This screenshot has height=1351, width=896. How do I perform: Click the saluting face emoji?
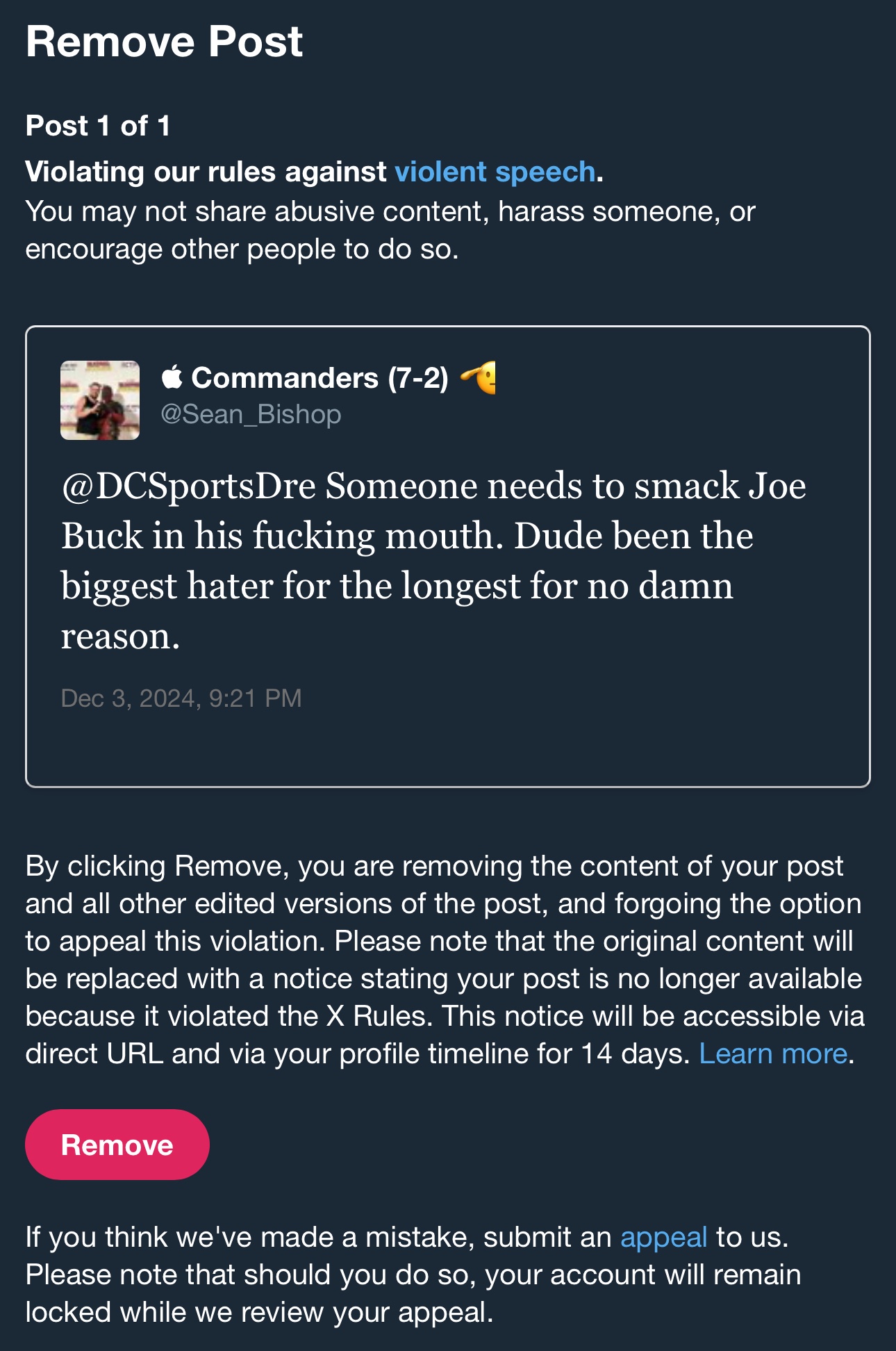479,377
